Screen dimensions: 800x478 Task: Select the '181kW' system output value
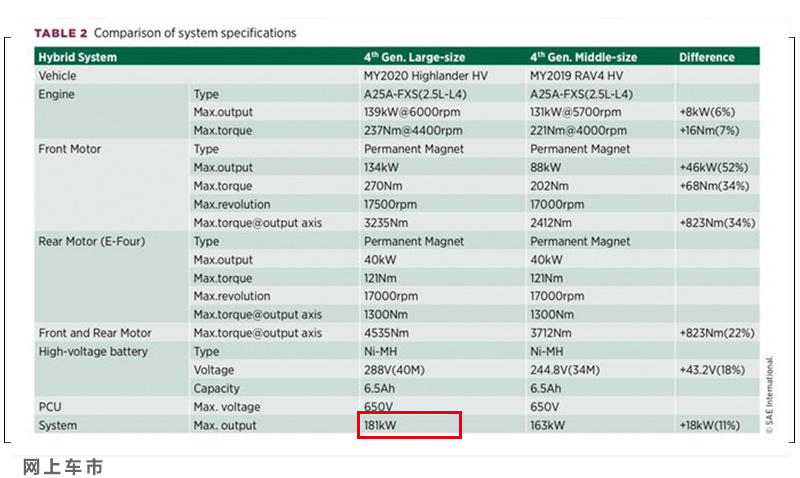click(x=380, y=425)
